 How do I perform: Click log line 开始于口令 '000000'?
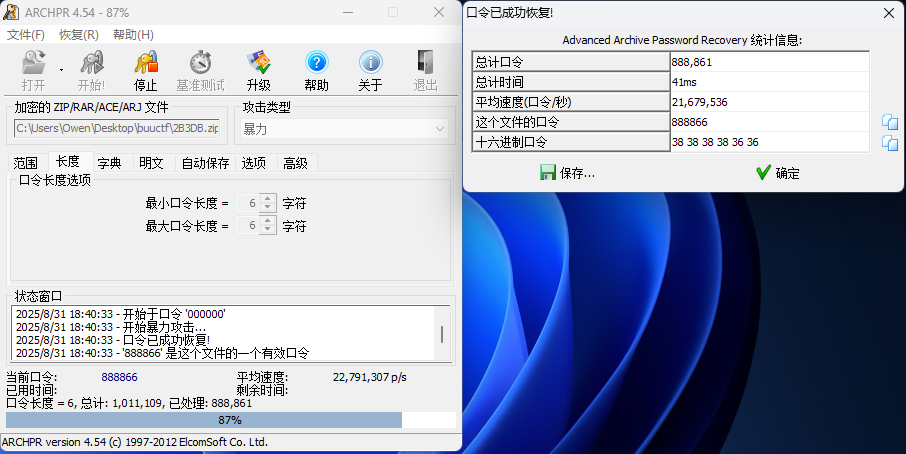point(121,314)
